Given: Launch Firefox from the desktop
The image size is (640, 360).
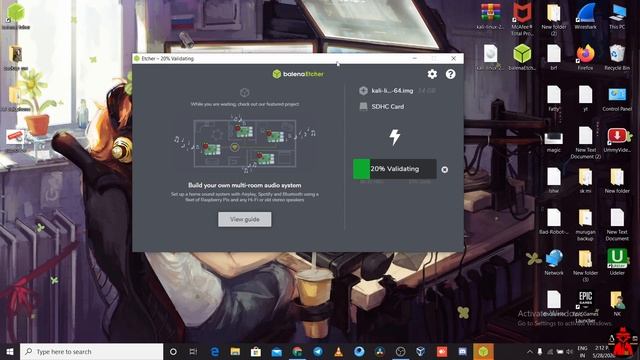Looking at the screenshot, I should (x=585, y=57).
